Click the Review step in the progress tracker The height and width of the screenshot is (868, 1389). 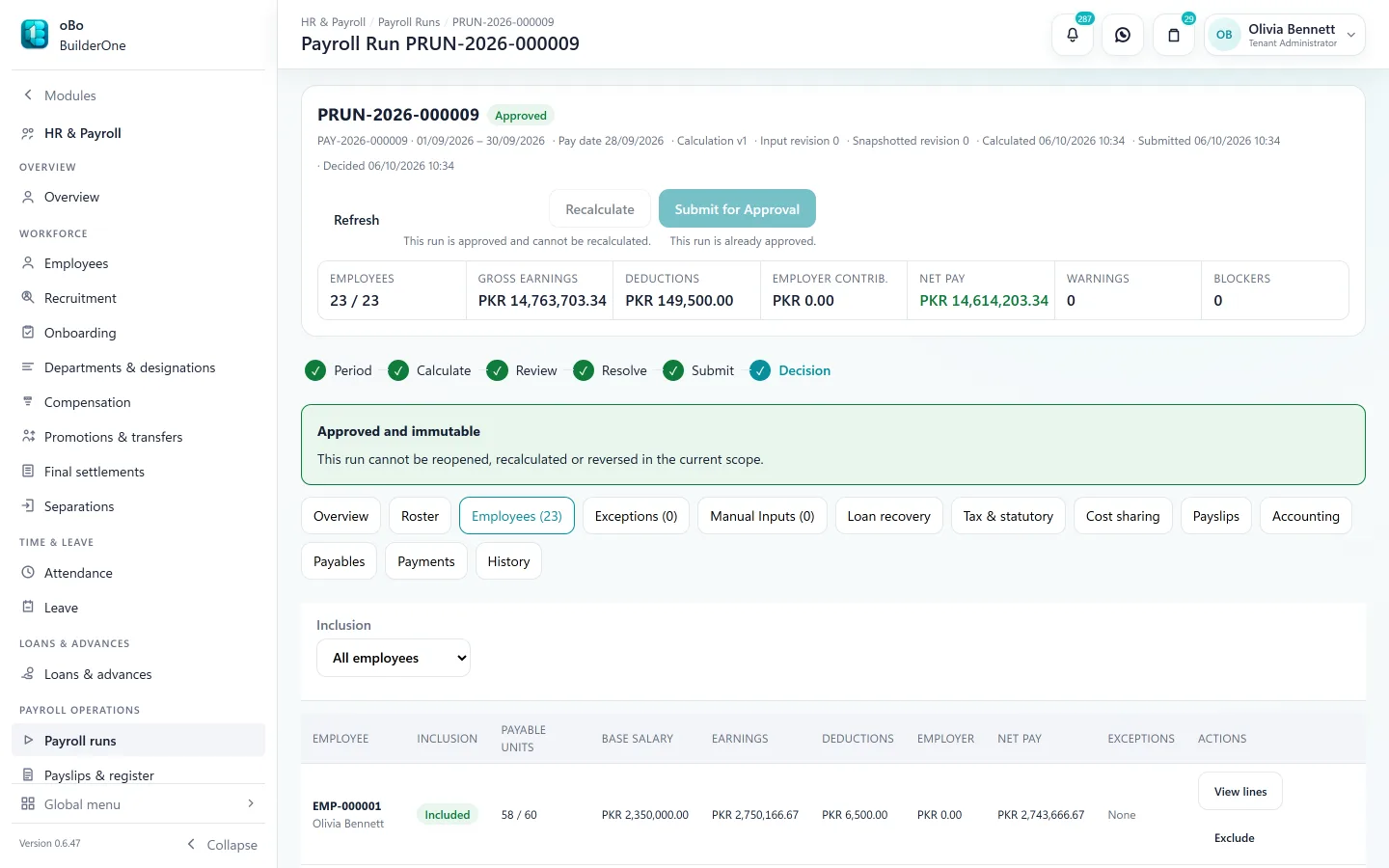point(522,370)
